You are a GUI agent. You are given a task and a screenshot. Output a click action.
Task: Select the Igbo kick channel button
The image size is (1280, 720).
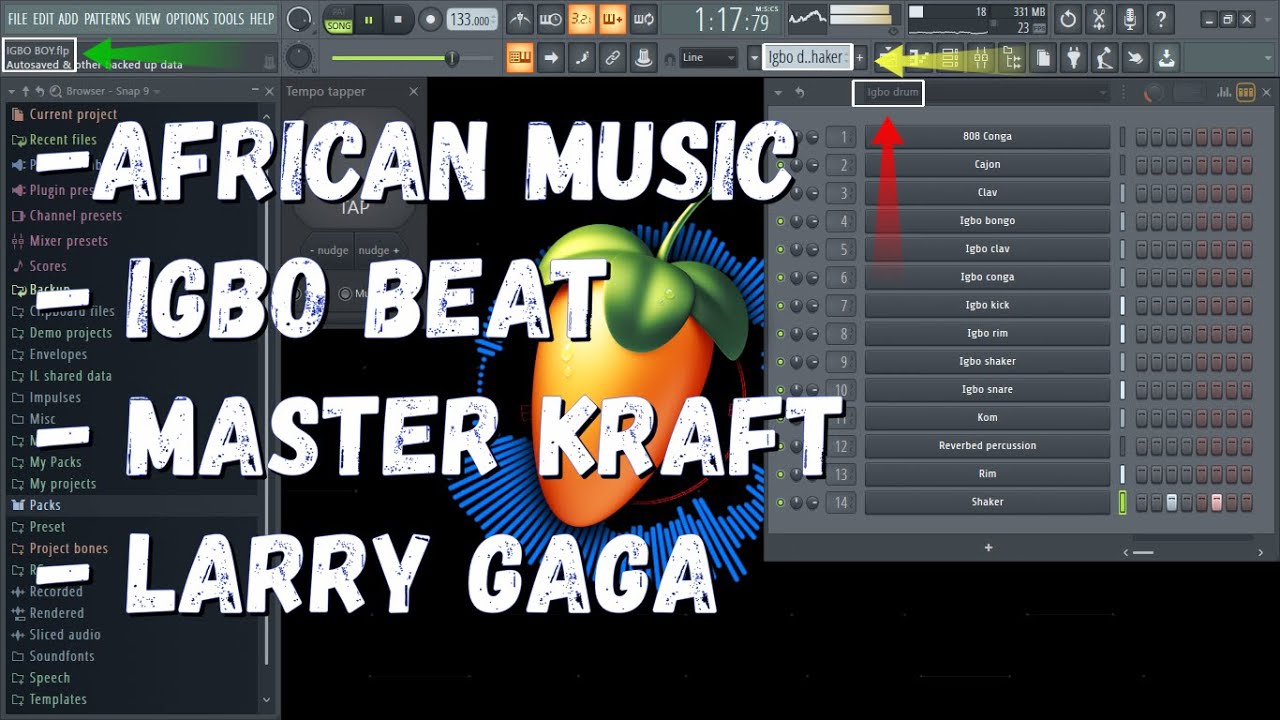tap(987, 305)
